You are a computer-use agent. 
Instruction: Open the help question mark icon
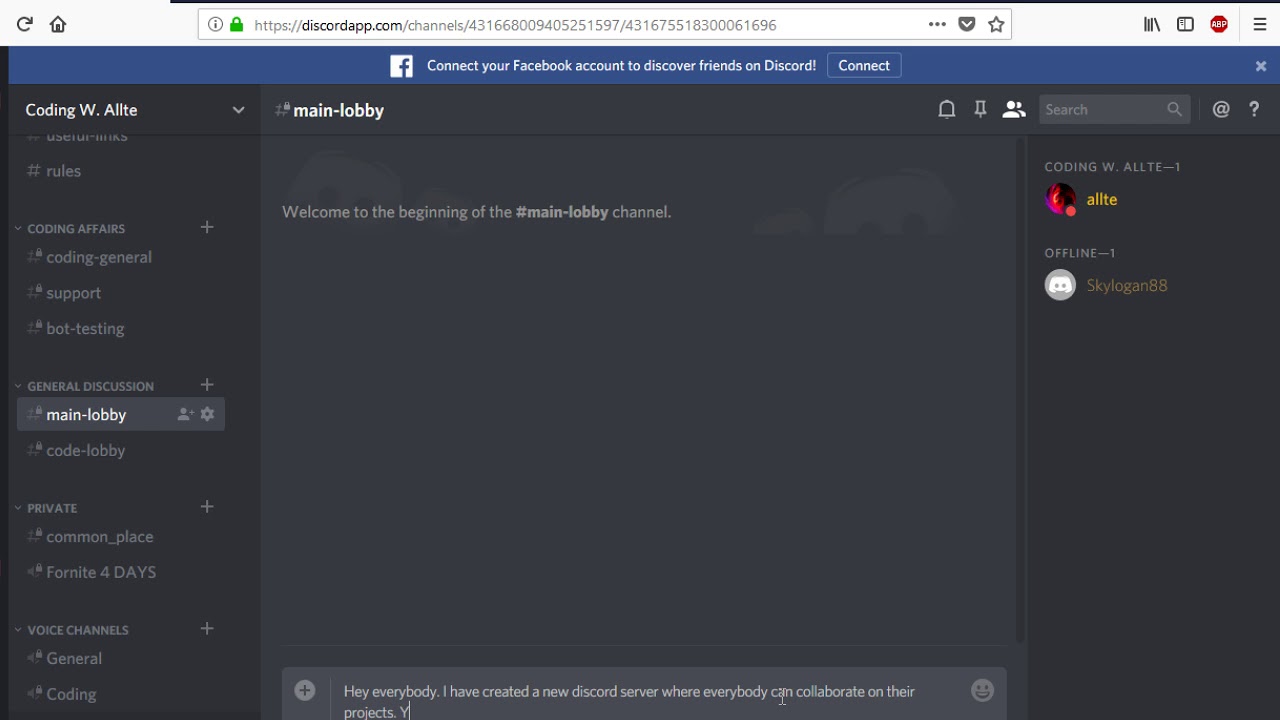click(x=1254, y=110)
